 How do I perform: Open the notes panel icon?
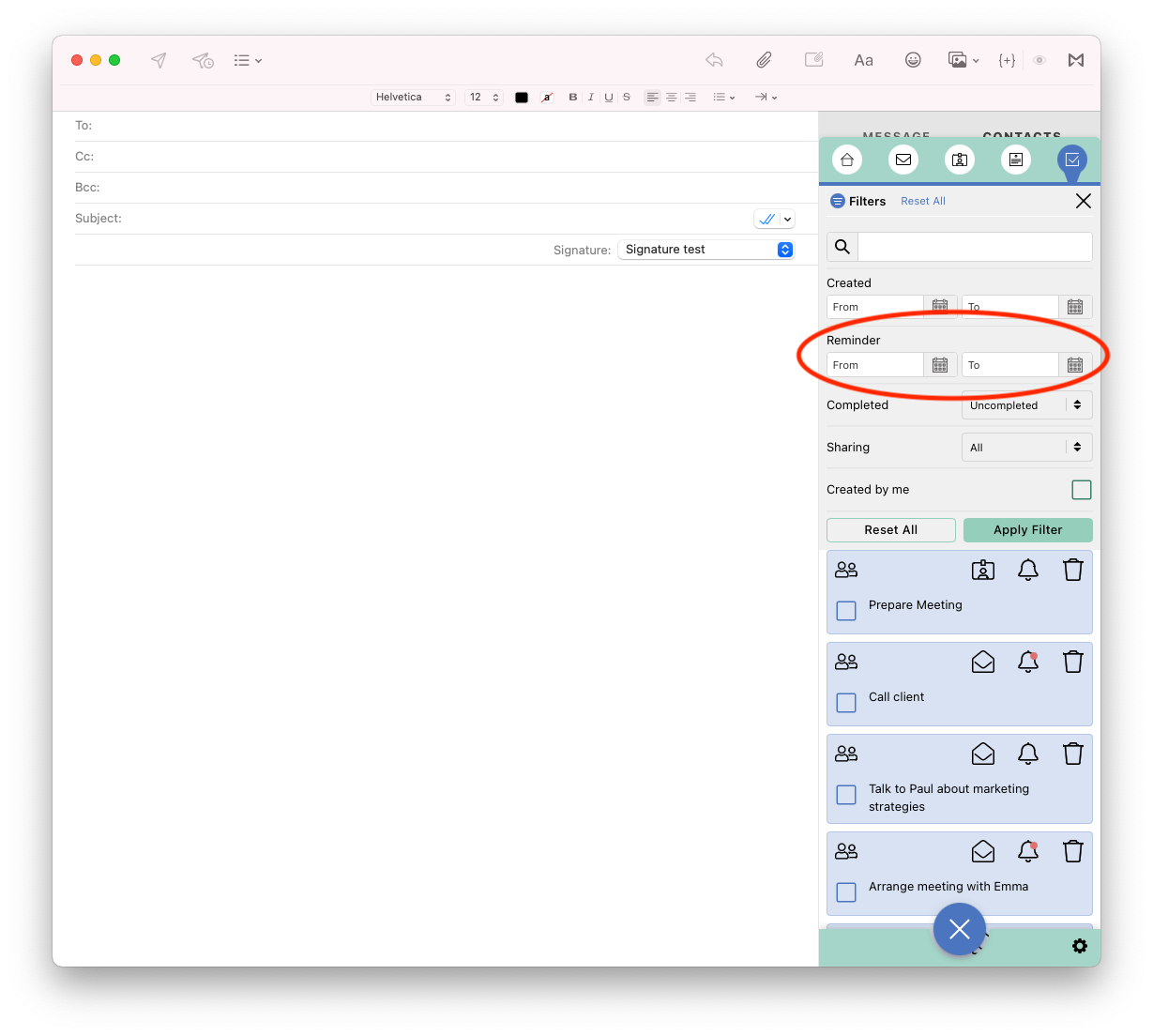[x=1016, y=160]
